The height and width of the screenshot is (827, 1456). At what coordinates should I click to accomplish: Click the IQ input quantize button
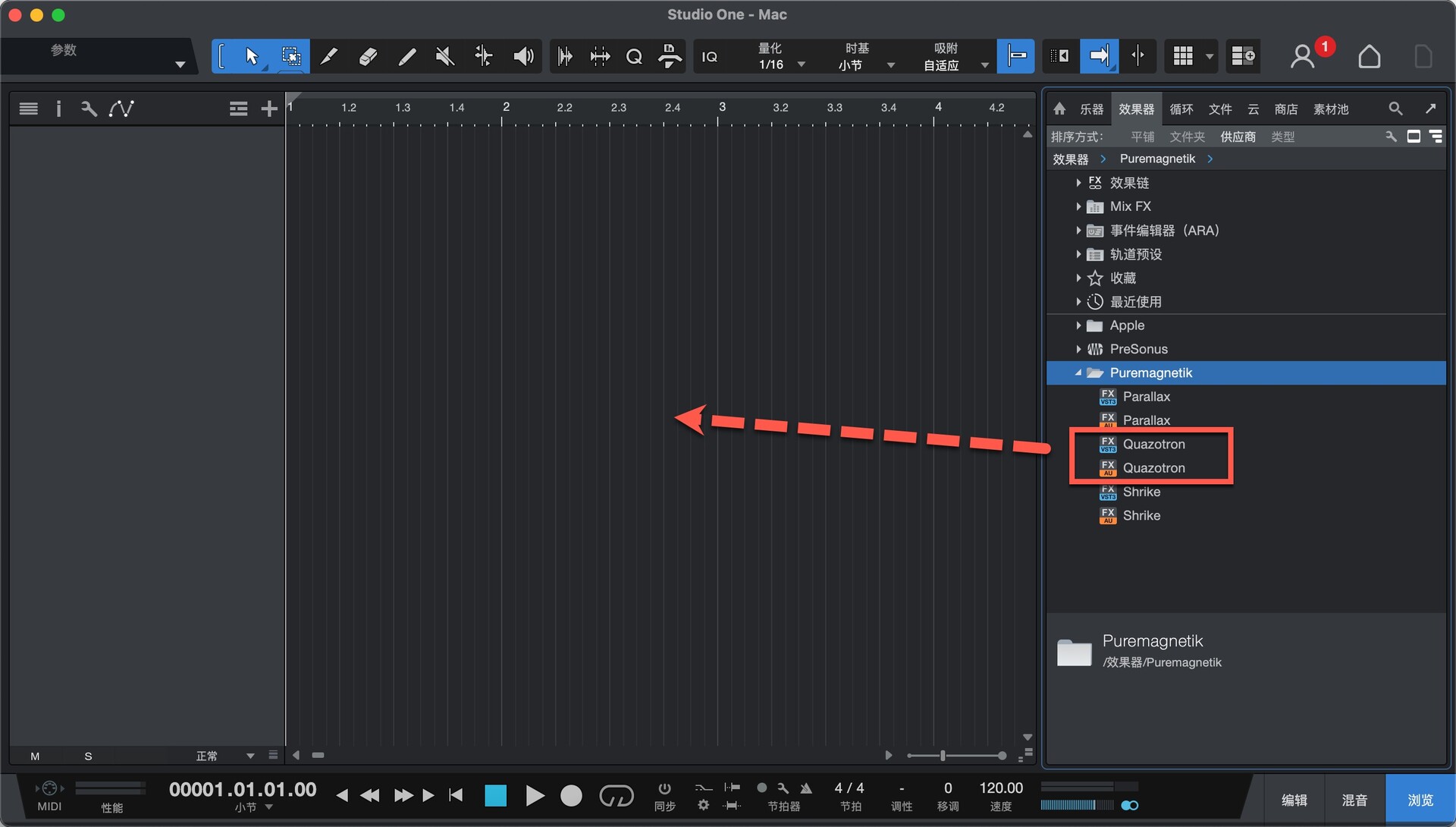pyautogui.click(x=710, y=57)
